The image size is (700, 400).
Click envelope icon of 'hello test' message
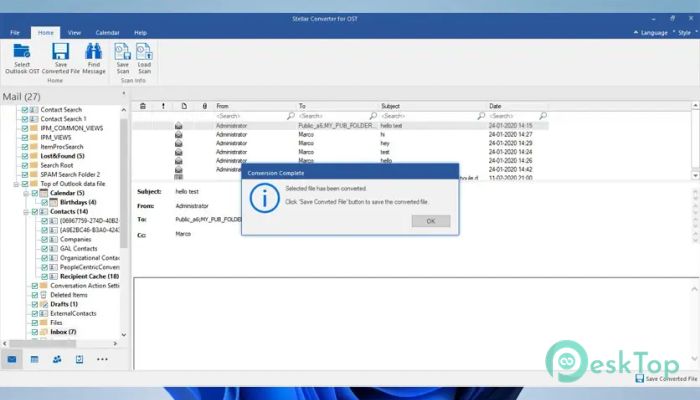pyautogui.click(x=179, y=125)
